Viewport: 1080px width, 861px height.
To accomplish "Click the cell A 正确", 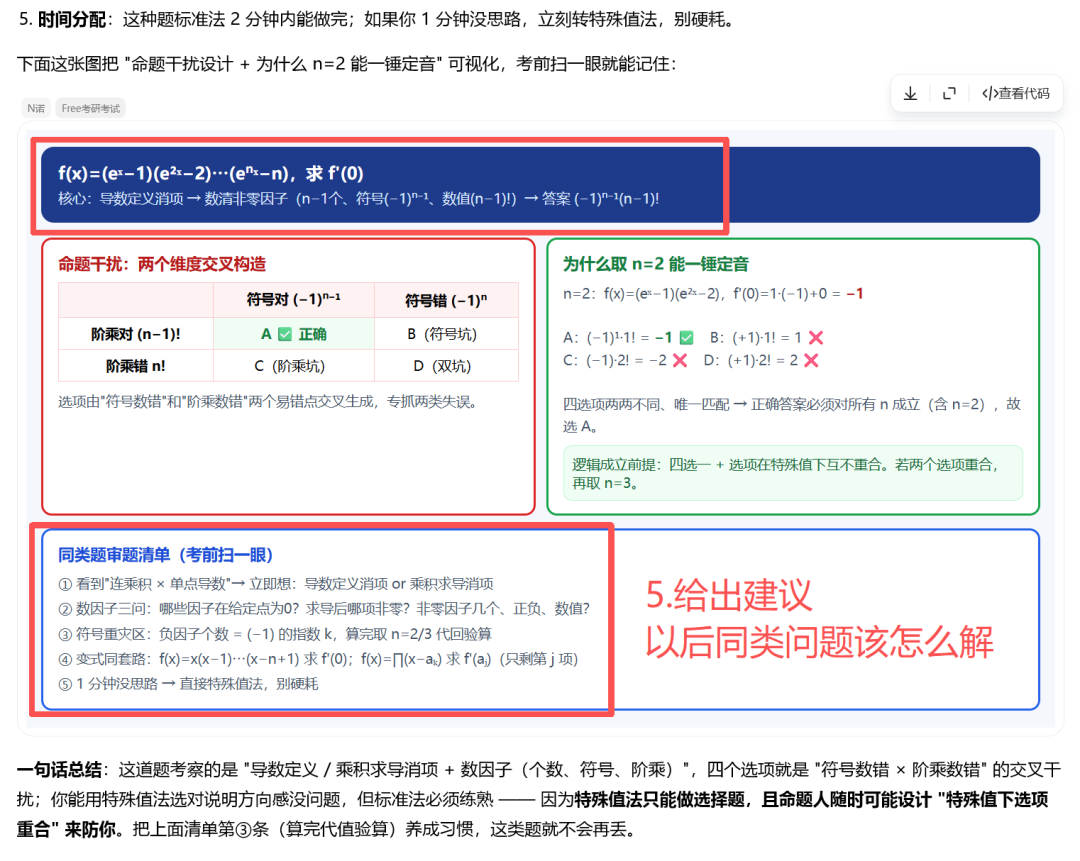I will (293, 334).
